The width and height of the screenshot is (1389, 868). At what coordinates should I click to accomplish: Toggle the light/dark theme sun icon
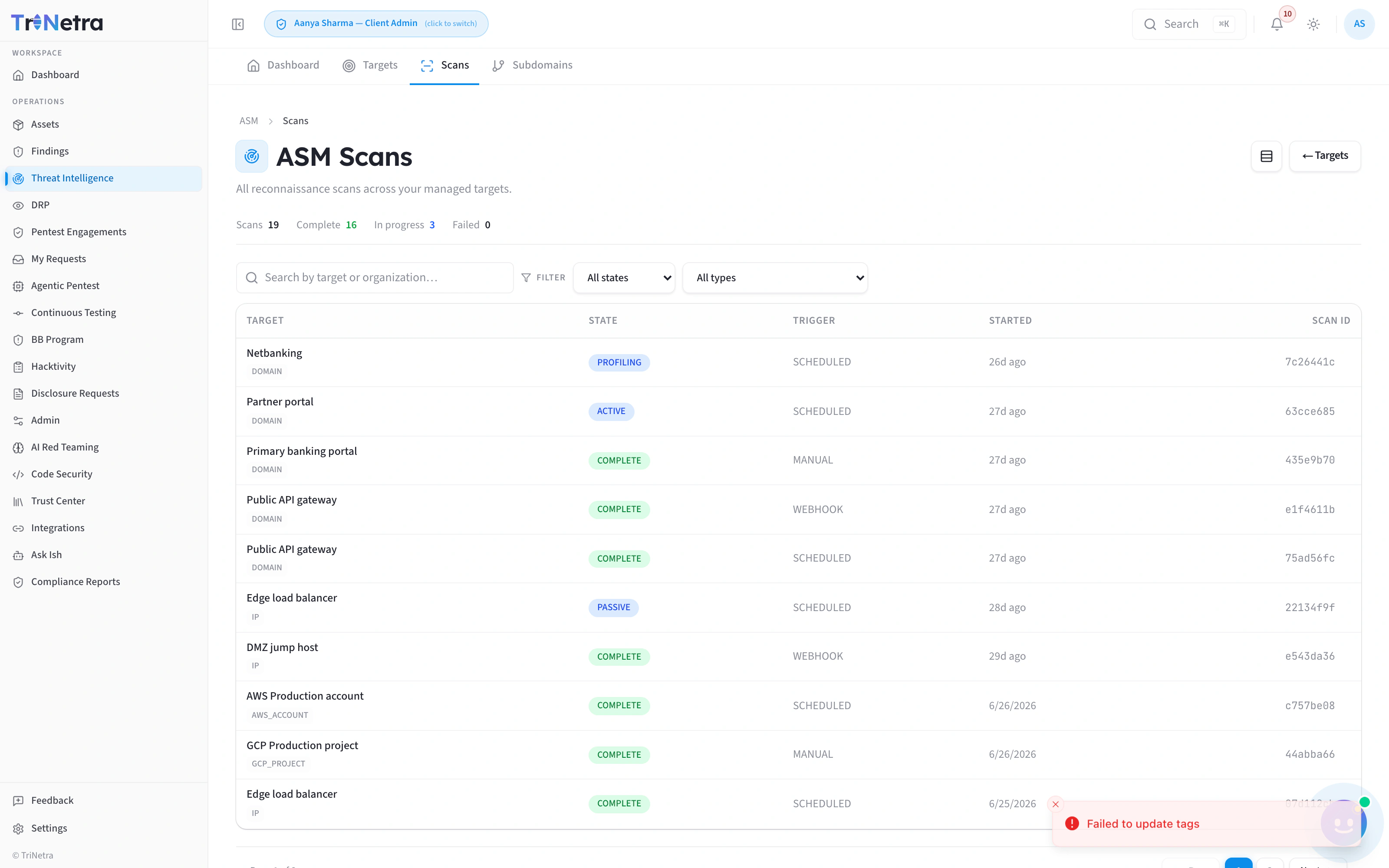point(1313,24)
